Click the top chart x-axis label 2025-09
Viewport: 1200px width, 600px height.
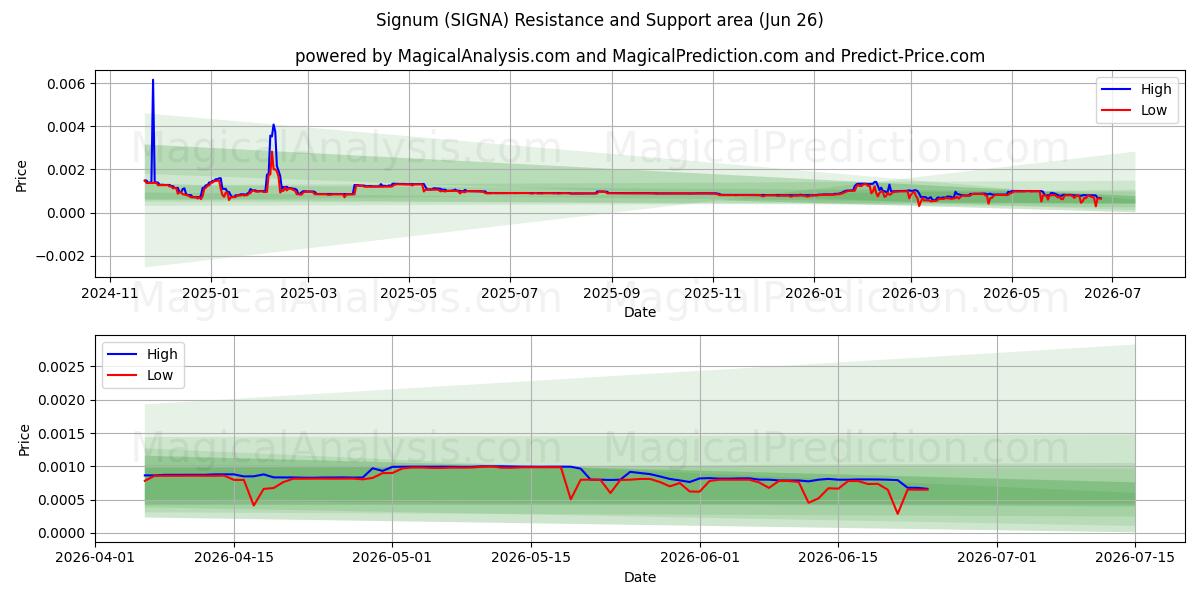(611, 294)
